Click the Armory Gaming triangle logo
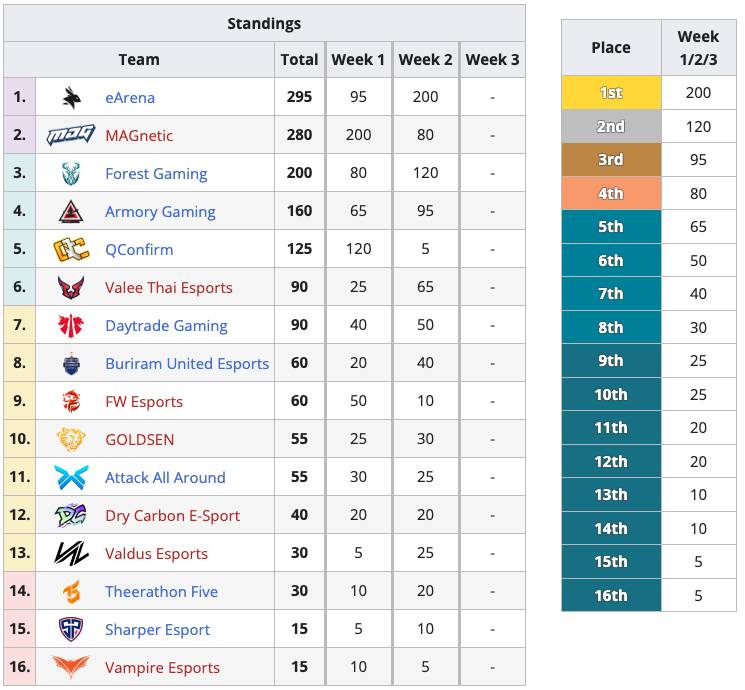The image size is (745, 690). click(71, 211)
